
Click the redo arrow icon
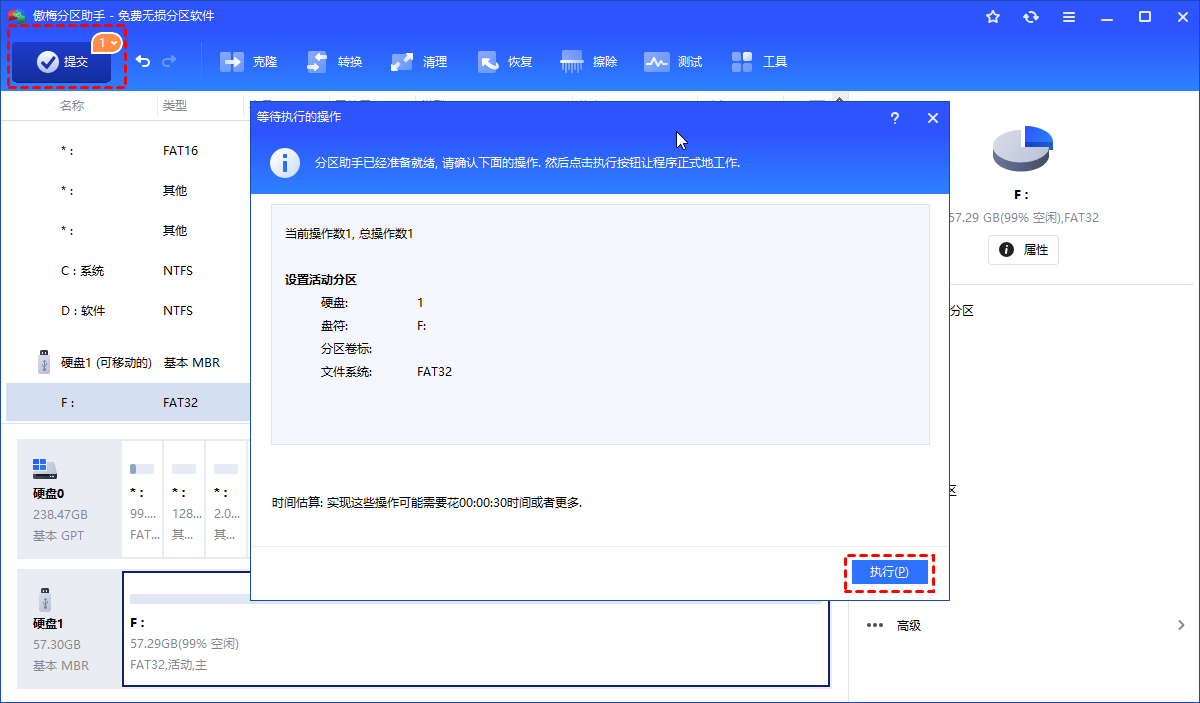[169, 62]
